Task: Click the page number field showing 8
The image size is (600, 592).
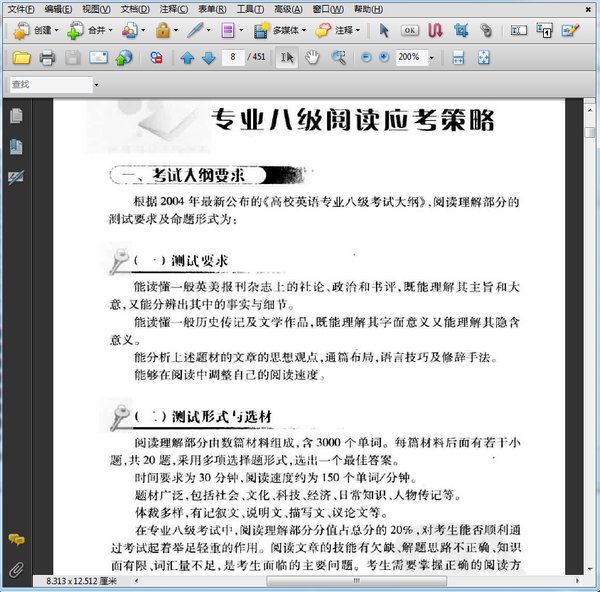Action: point(233,57)
